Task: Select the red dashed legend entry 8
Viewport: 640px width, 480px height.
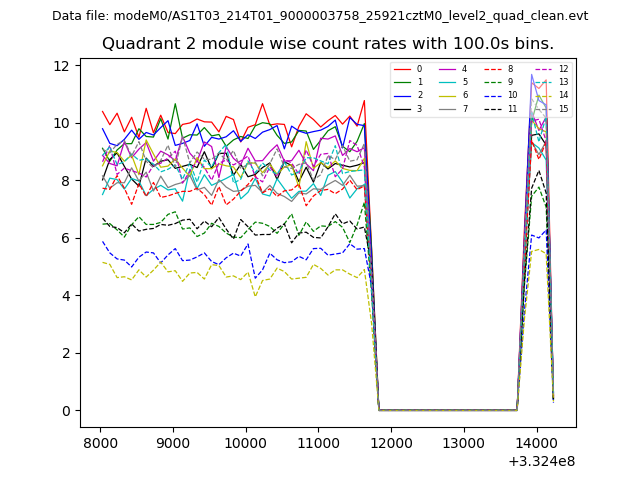Action: pyautogui.click(x=494, y=69)
